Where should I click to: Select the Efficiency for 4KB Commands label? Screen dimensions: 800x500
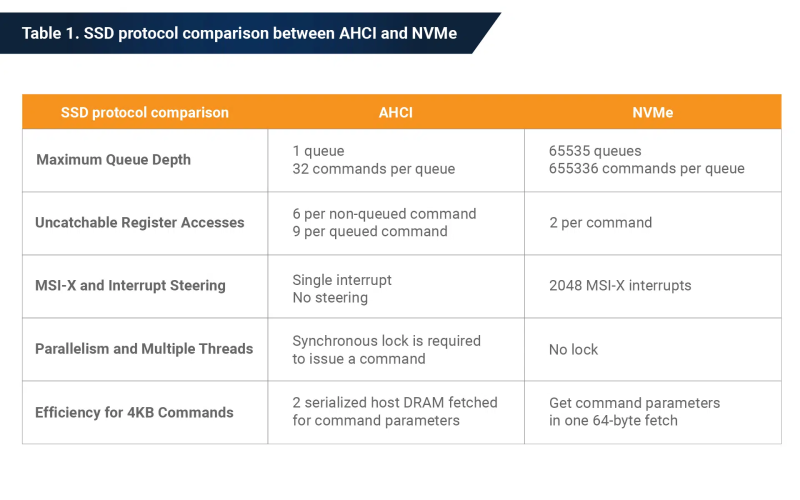coord(134,412)
